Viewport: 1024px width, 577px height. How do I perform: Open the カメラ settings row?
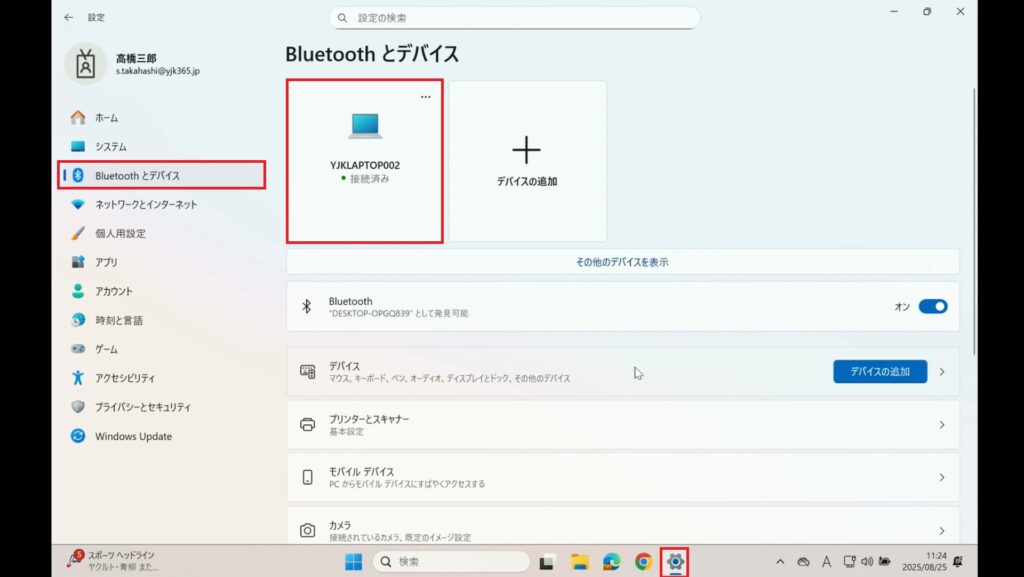pyautogui.click(x=622, y=530)
